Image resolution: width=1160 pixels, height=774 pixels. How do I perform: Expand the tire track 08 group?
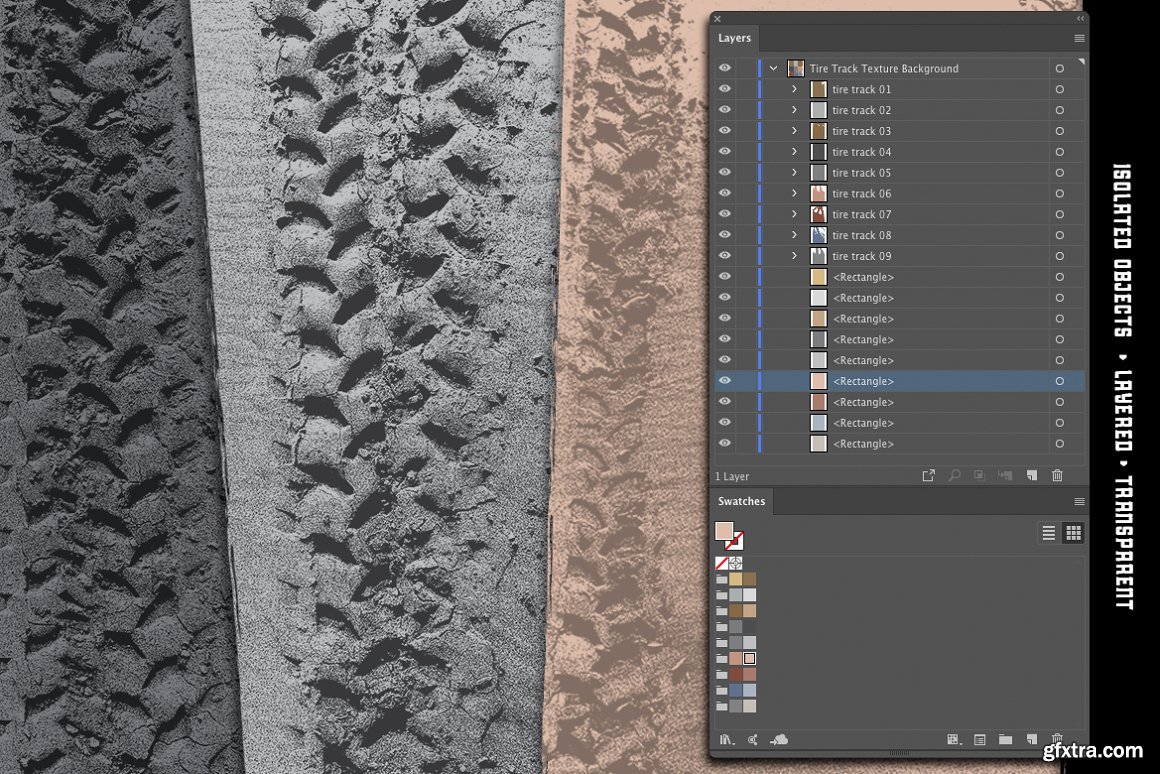click(795, 235)
